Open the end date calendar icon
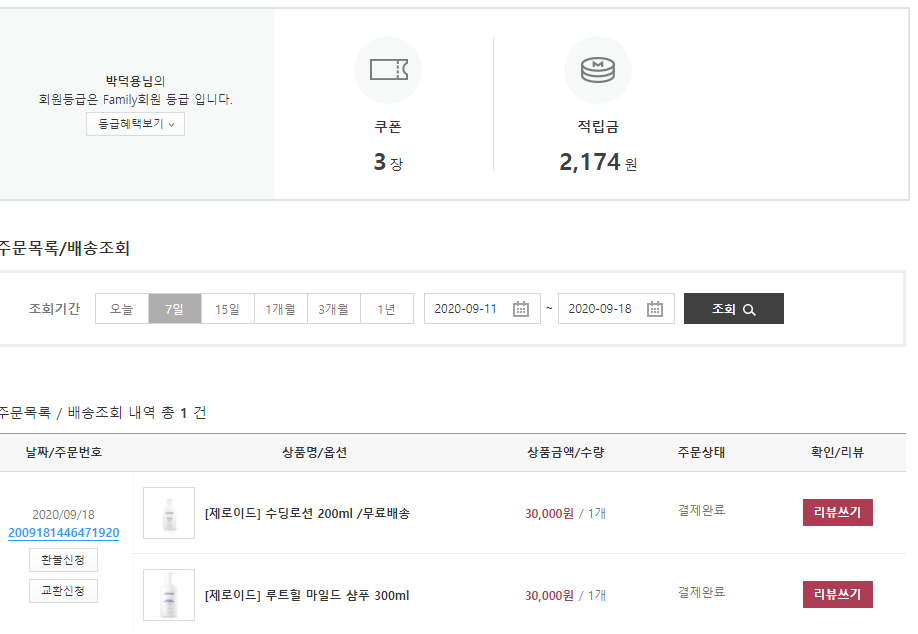Screen dimensions: 918x634 pos(655,309)
